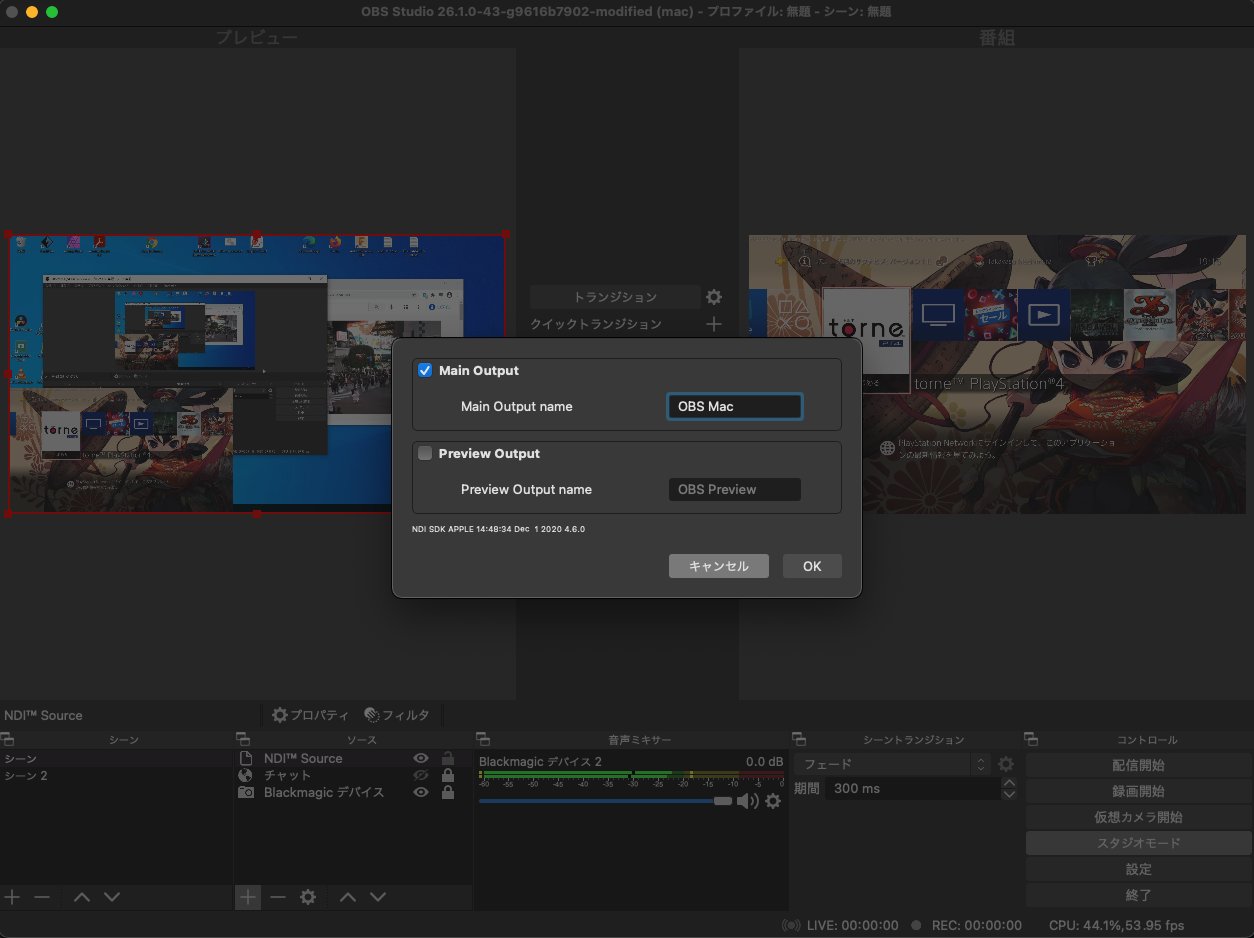Click the LIVE streaming status icon

pyautogui.click(x=791, y=925)
